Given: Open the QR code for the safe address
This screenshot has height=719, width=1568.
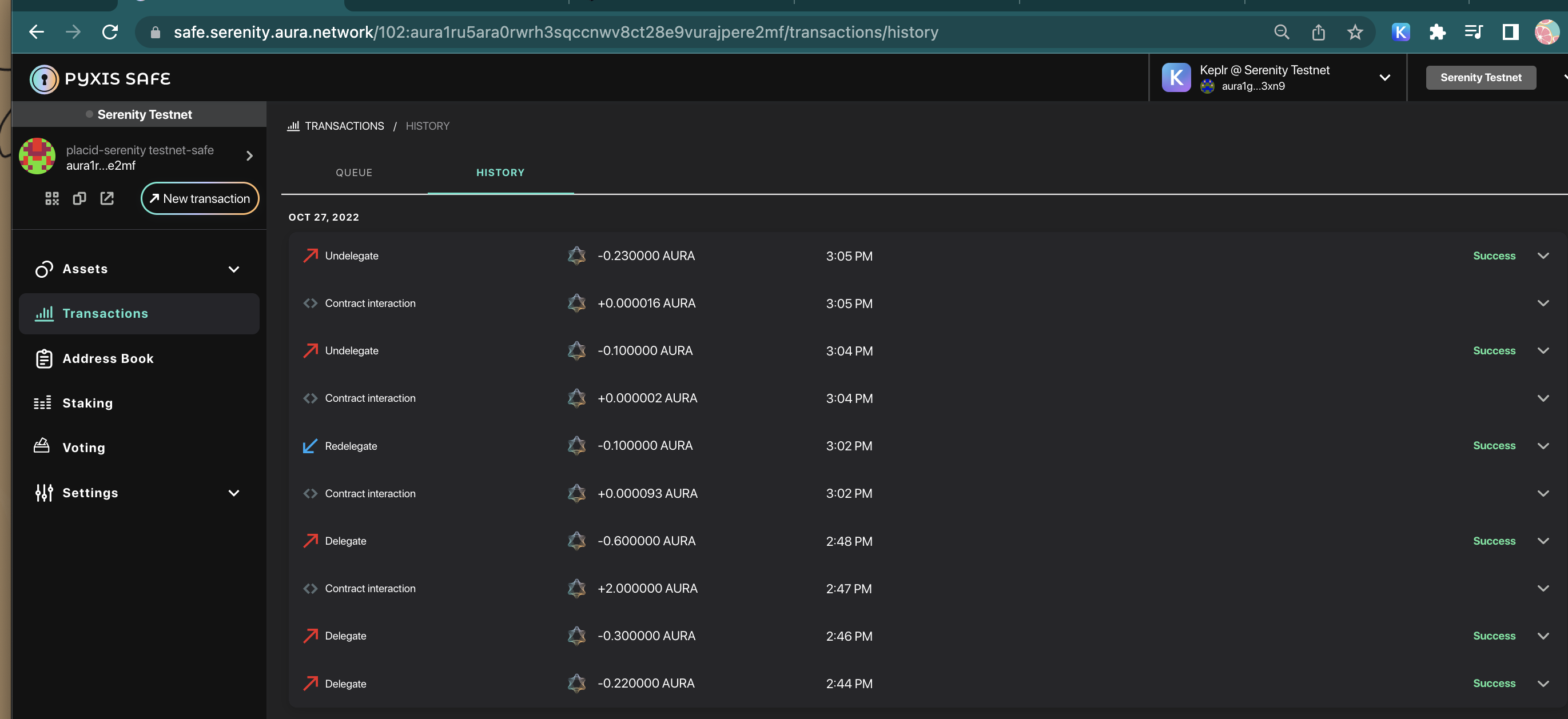Looking at the screenshot, I should tap(51, 198).
